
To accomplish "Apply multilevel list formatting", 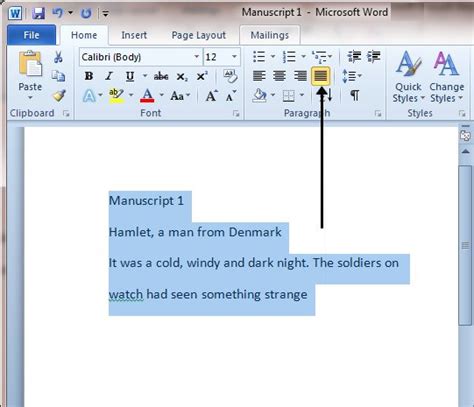I will point(319,57).
